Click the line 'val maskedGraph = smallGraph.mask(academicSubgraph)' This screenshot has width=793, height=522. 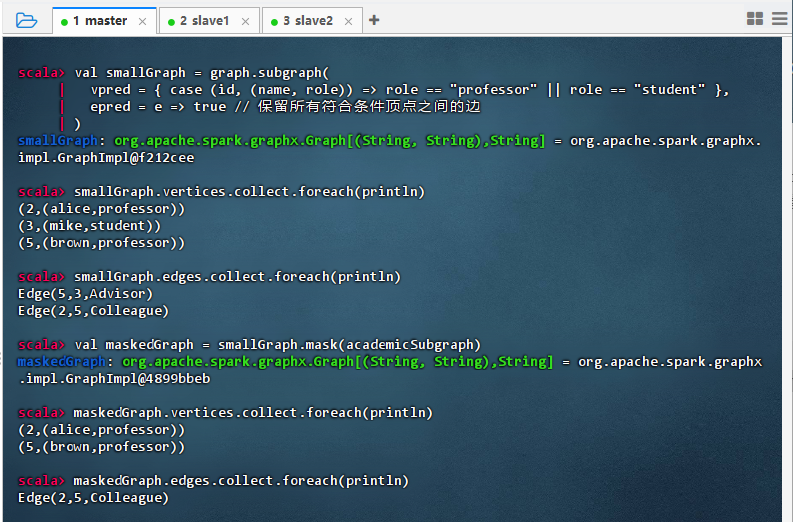point(277,345)
